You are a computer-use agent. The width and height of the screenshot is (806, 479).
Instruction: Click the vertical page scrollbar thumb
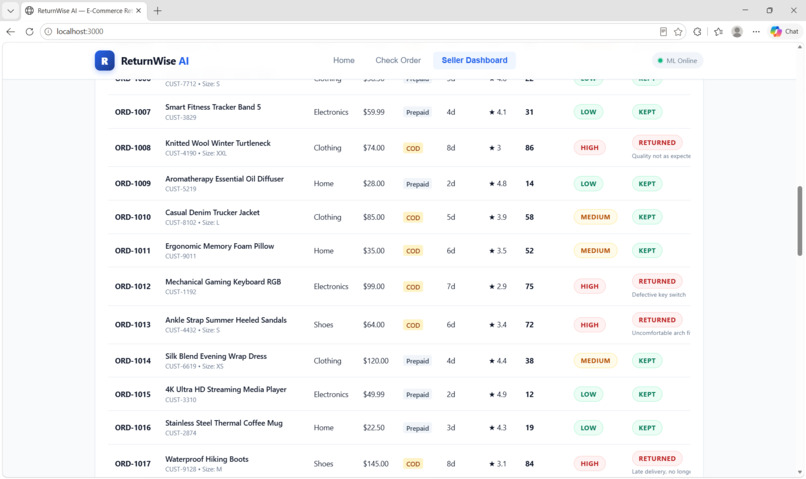point(799,221)
